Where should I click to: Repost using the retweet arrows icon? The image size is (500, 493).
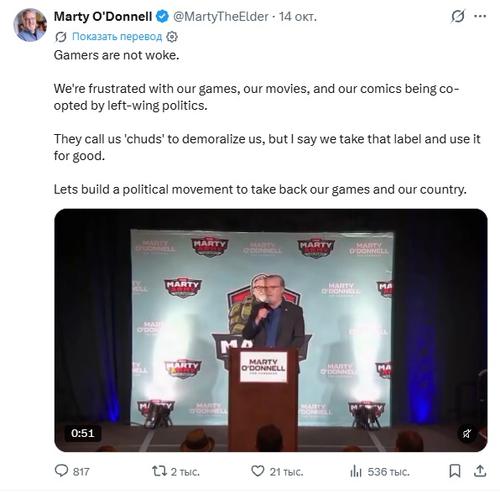[x=158, y=471]
